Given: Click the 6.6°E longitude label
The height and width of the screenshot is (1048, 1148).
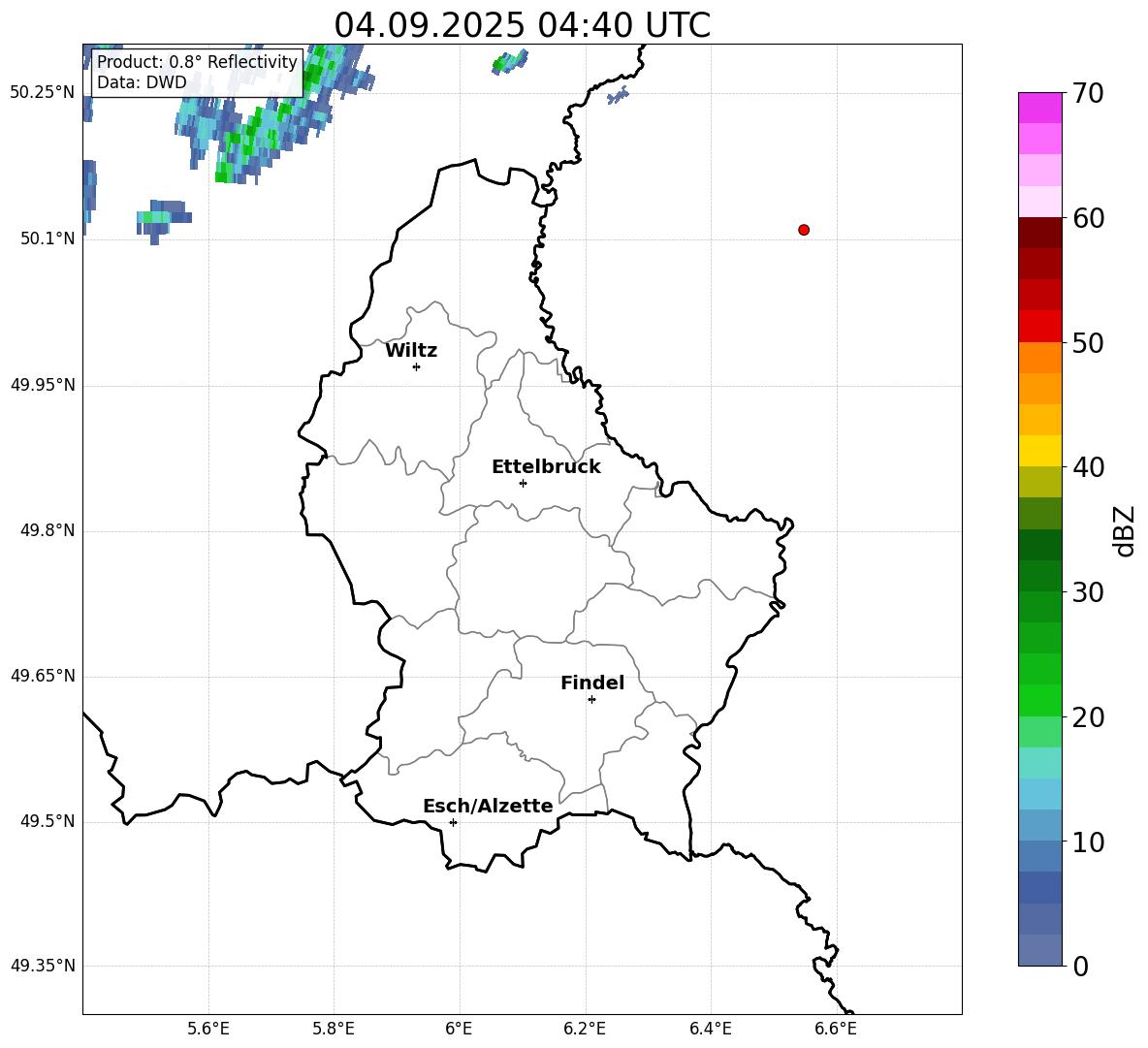Looking at the screenshot, I should pos(836,1029).
